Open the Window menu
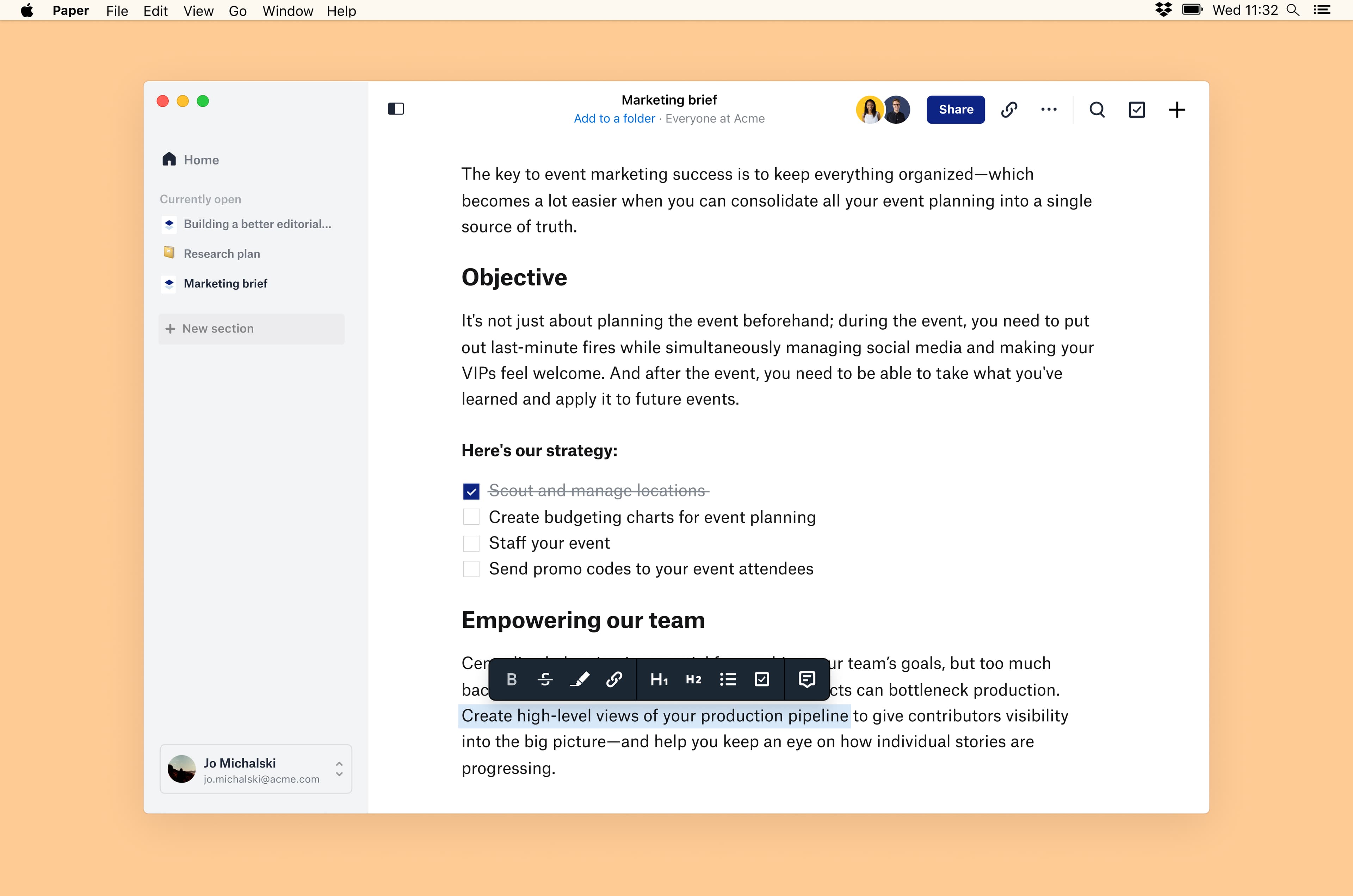The image size is (1353, 896). pos(288,10)
